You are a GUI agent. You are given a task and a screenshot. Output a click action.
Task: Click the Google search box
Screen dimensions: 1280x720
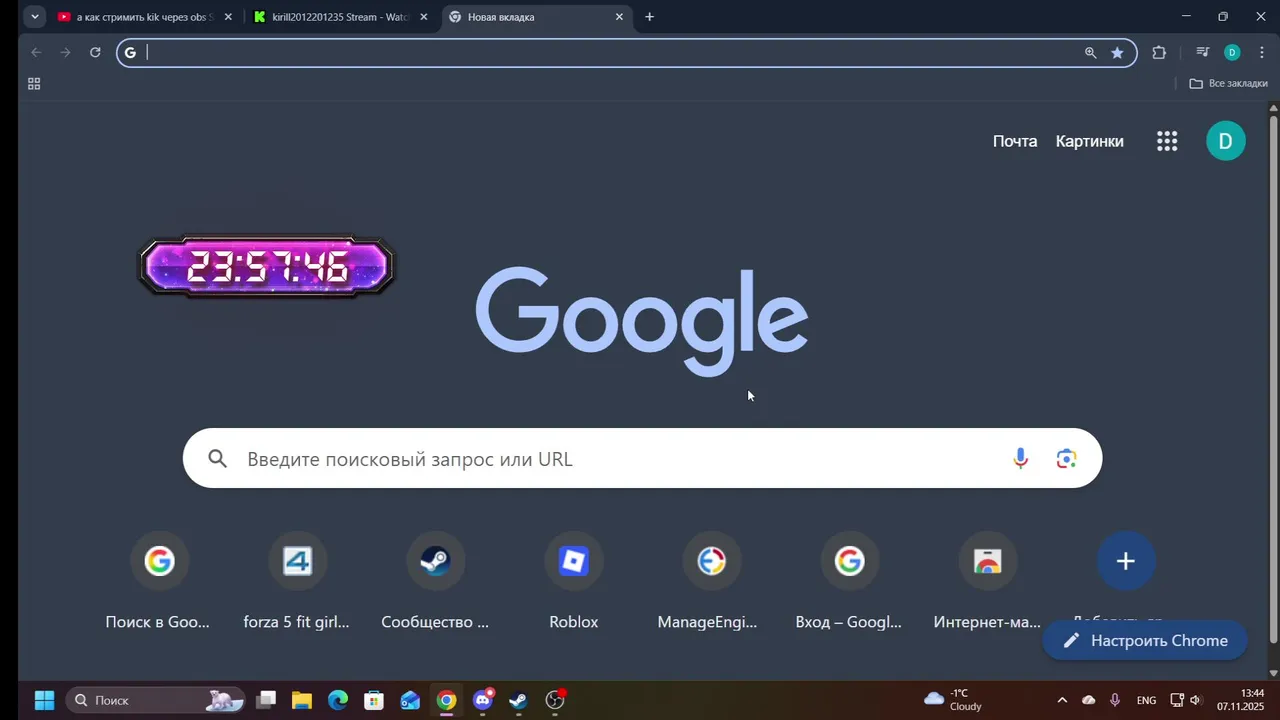642,459
